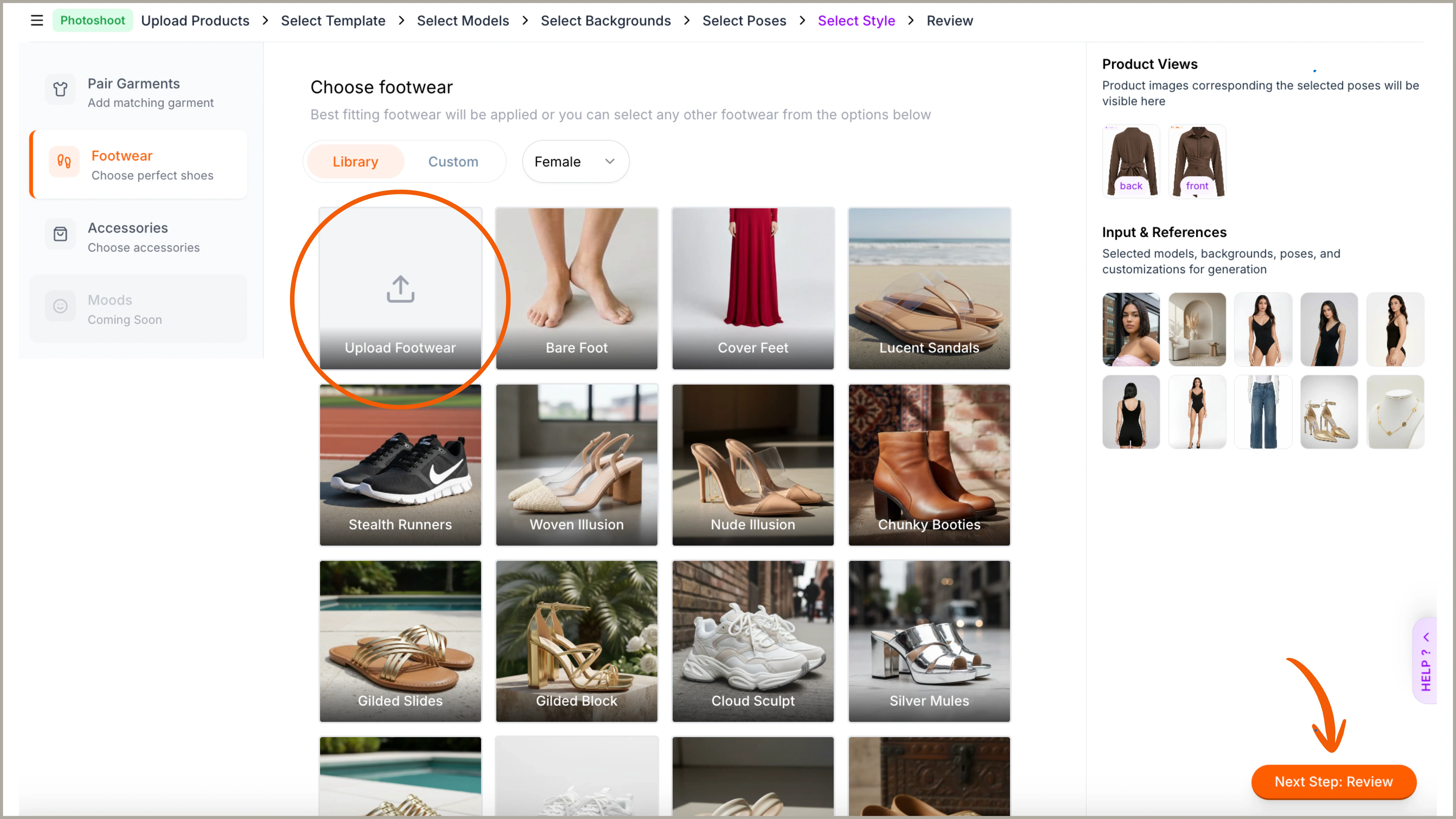Click chevron after Upload Products breadcrumb

(x=265, y=21)
